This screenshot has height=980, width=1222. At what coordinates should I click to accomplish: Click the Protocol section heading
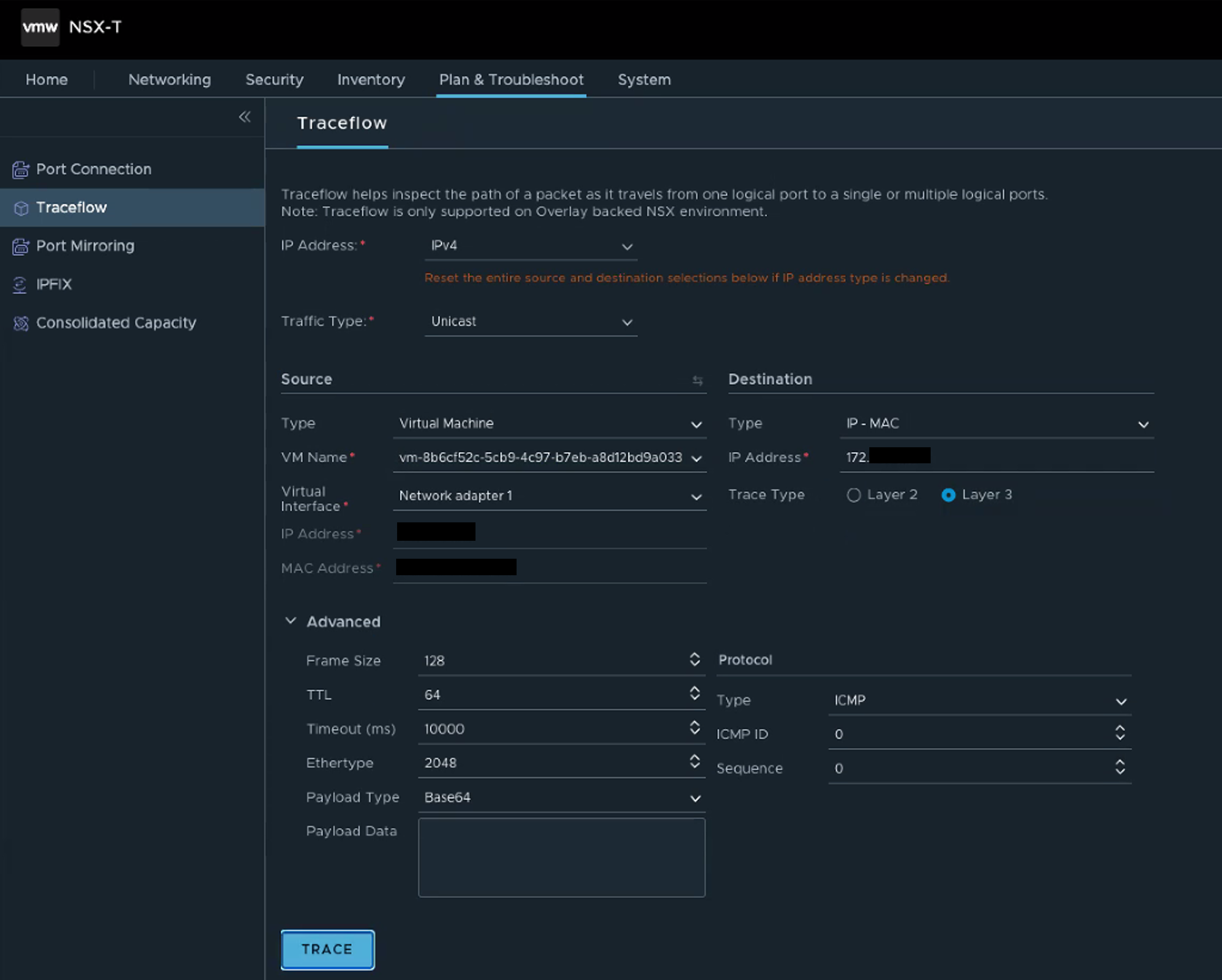point(745,660)
